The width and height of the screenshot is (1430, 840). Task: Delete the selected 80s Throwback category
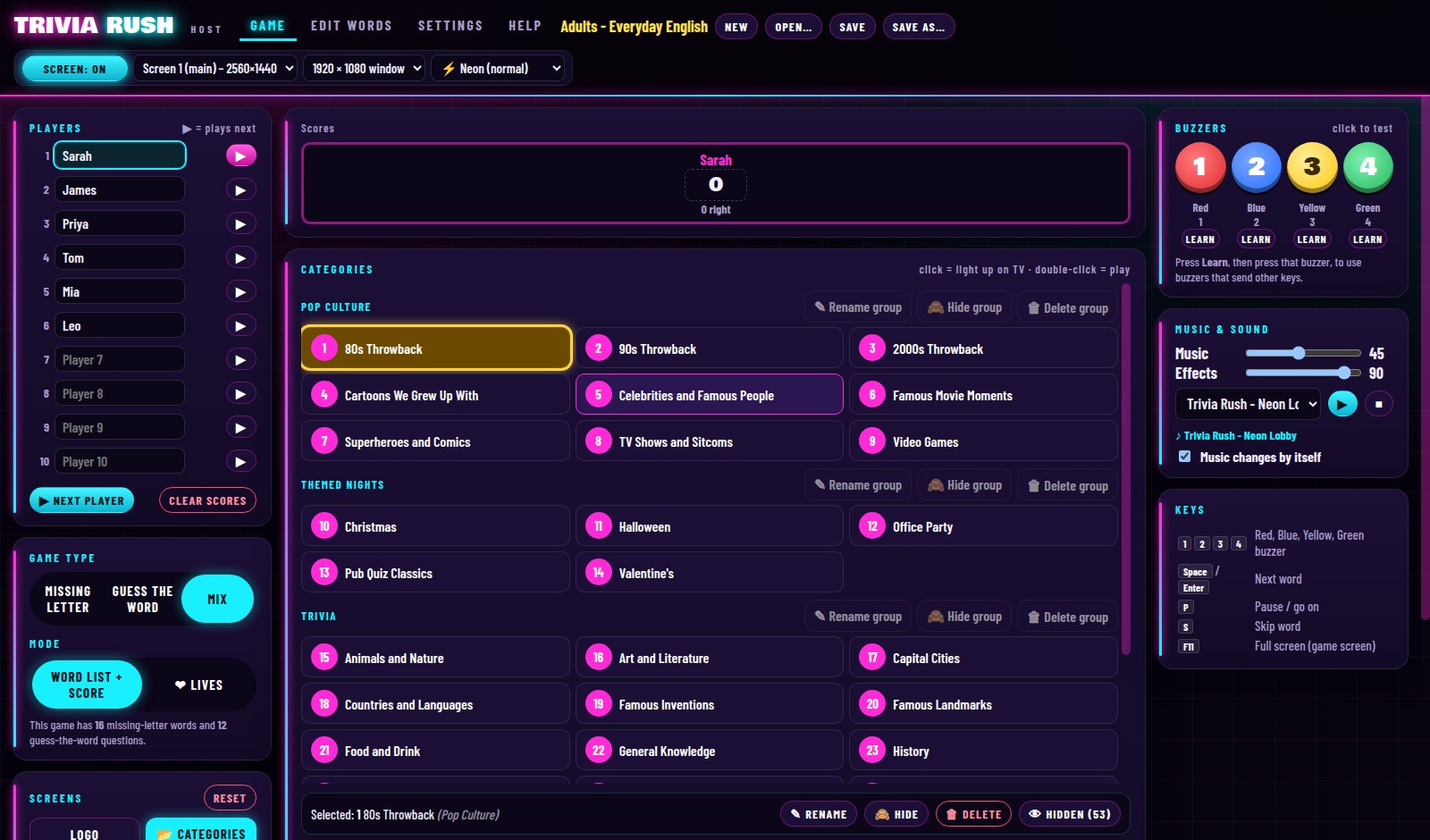[973, 814]
